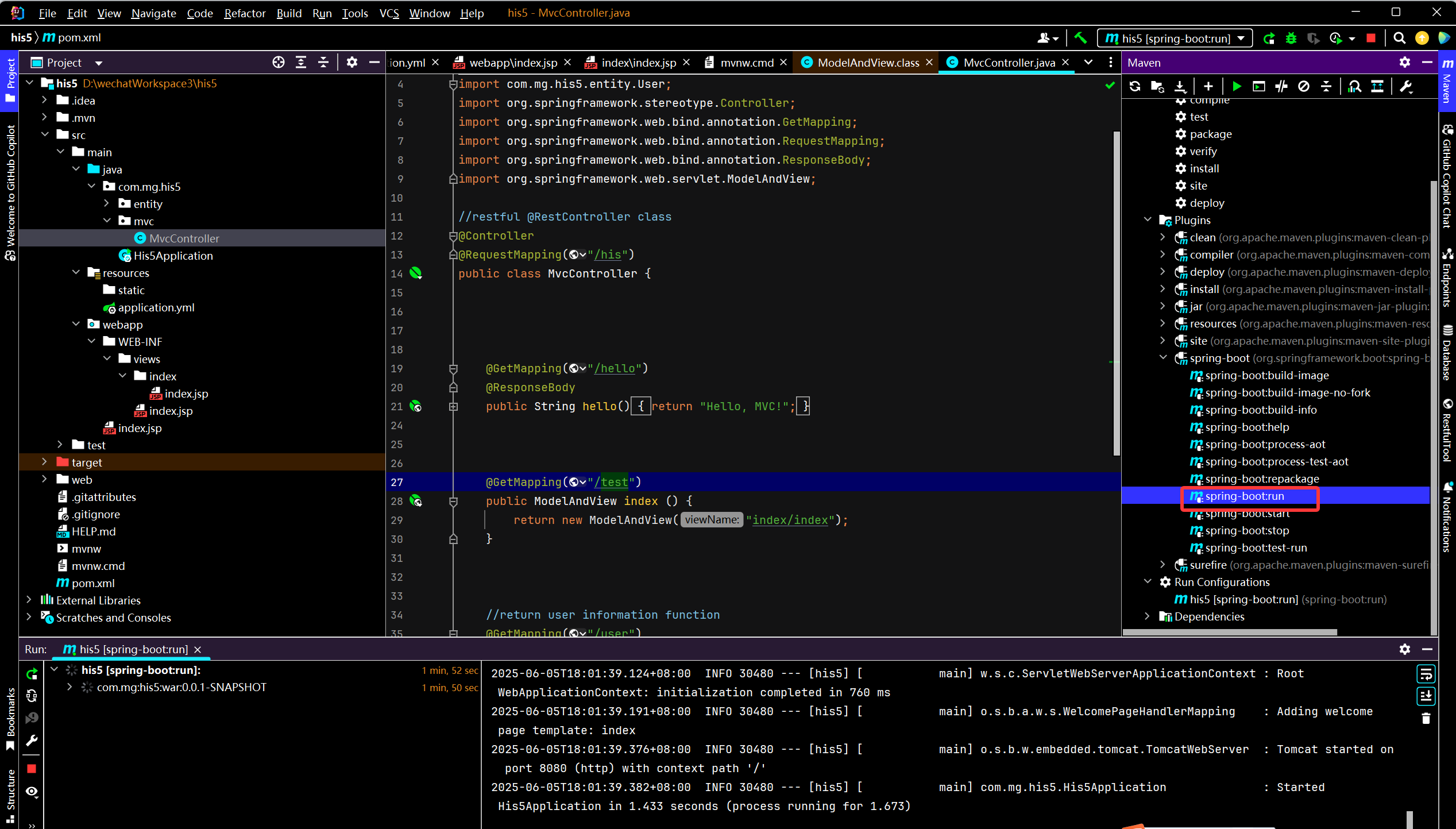The height and width of the screenshot is (829, 1456).
Task: Click Maven Toggle Offline Mode icon
Action: (1281, 87)
